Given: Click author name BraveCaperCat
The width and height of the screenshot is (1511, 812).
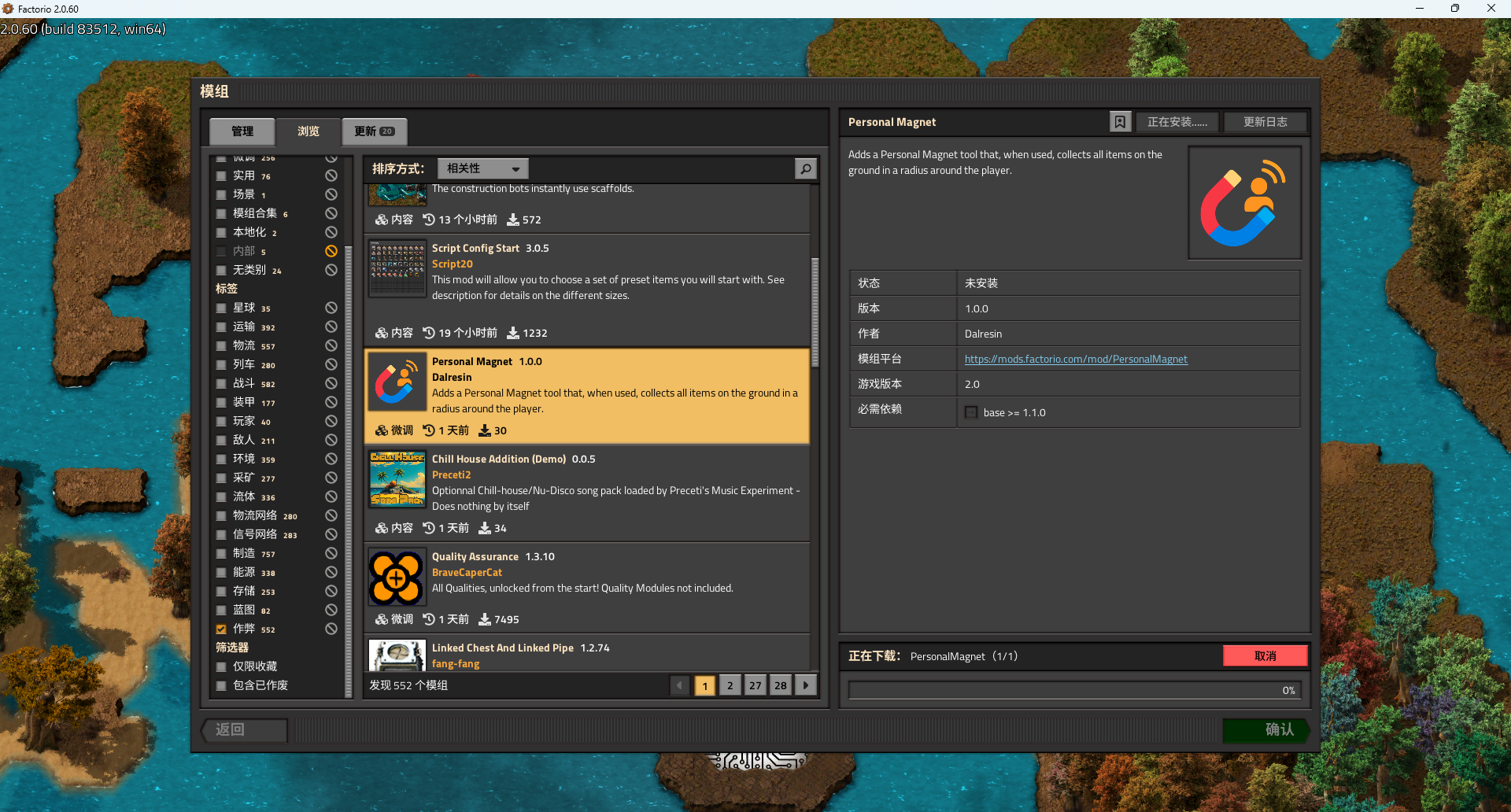Looking at the screenshot, I should tap(467, 572).
